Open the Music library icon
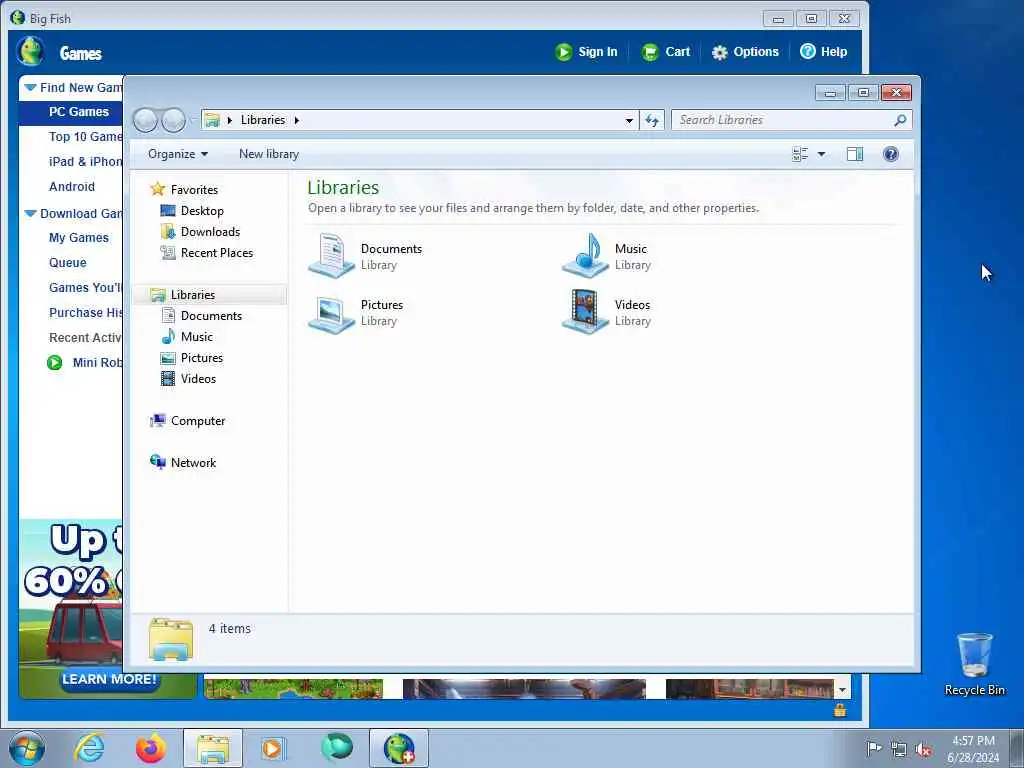Viewport: 1024px width, 768px height. (x=586, y=255)
